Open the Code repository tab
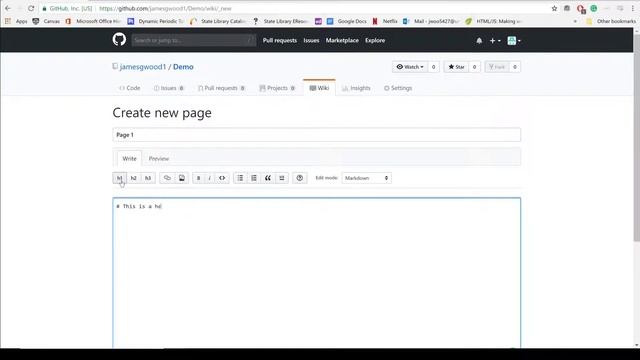 tap(130, 88)
